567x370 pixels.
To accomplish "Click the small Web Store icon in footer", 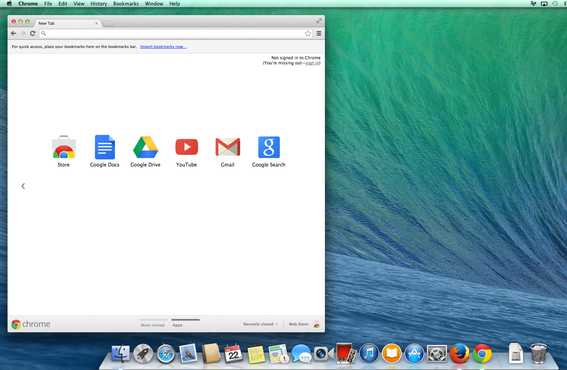I will 317,324.
